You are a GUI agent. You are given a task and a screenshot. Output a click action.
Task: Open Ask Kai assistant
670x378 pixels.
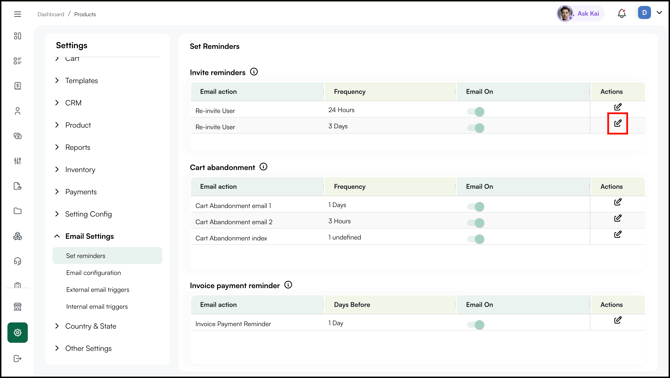(x=580, y=14)
